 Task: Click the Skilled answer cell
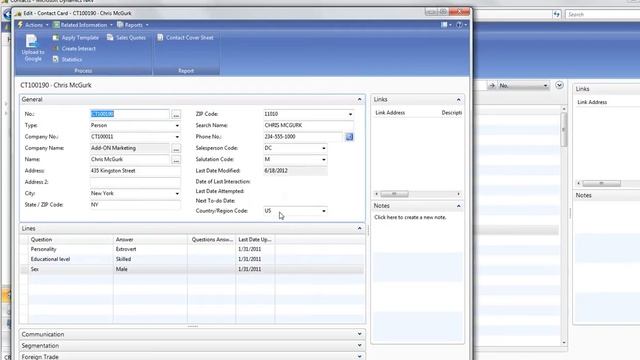(150, 259)
